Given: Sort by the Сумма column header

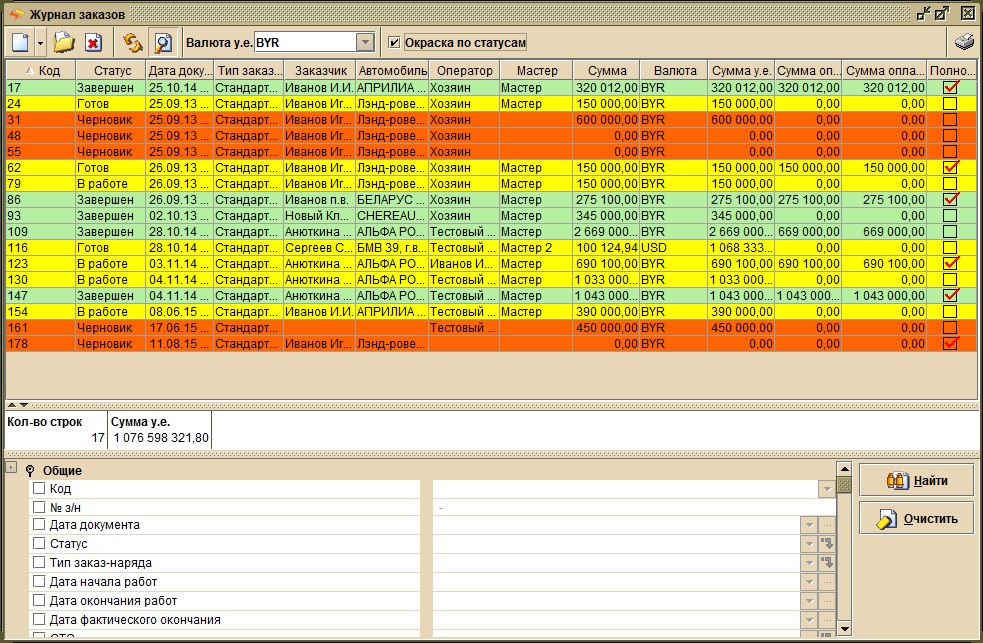Looking at the screenshot, I should [x=606, y=71].
